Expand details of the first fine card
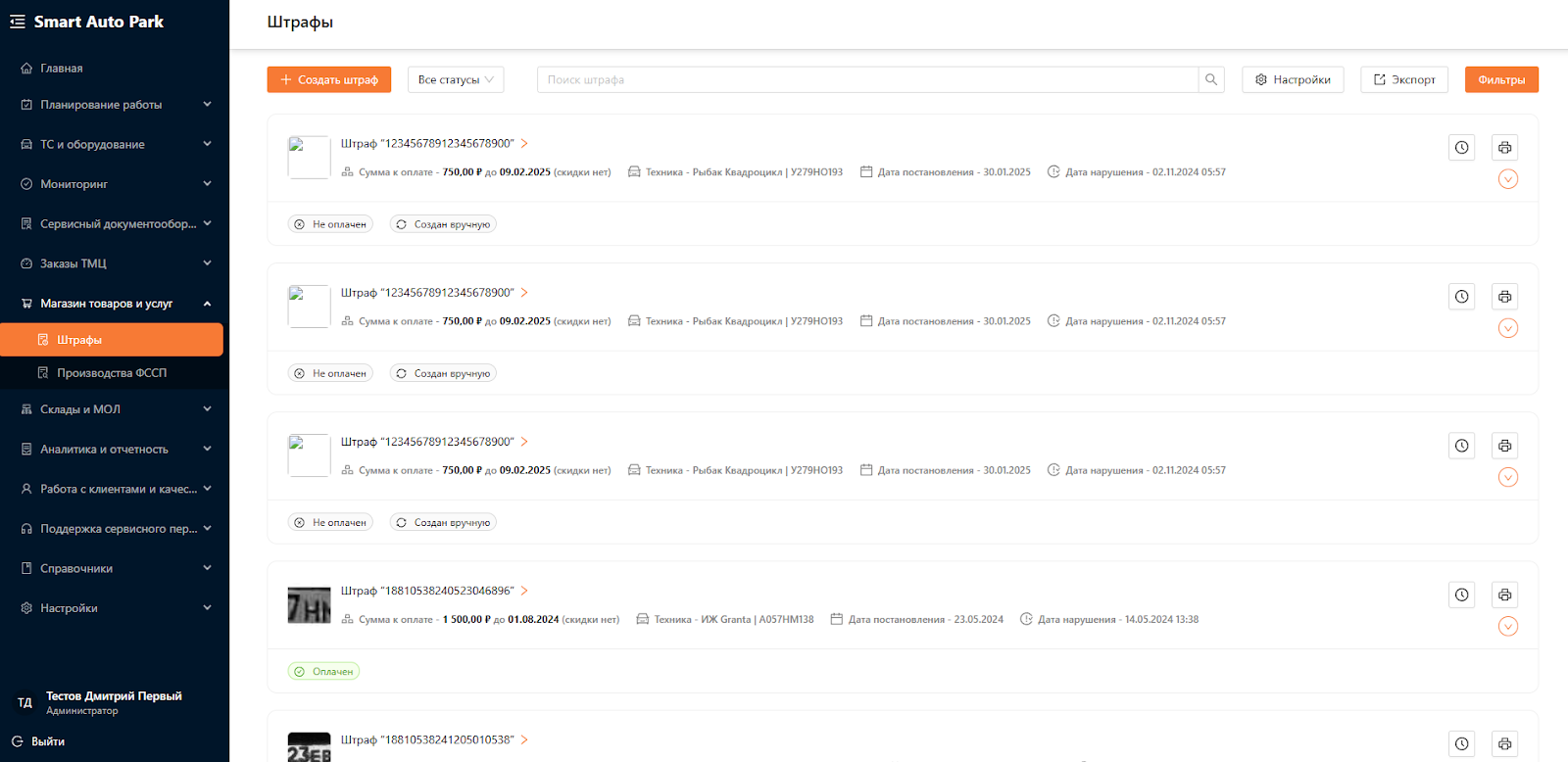The height and width of the screenshot is (762, 1568). coord(1508,179)
